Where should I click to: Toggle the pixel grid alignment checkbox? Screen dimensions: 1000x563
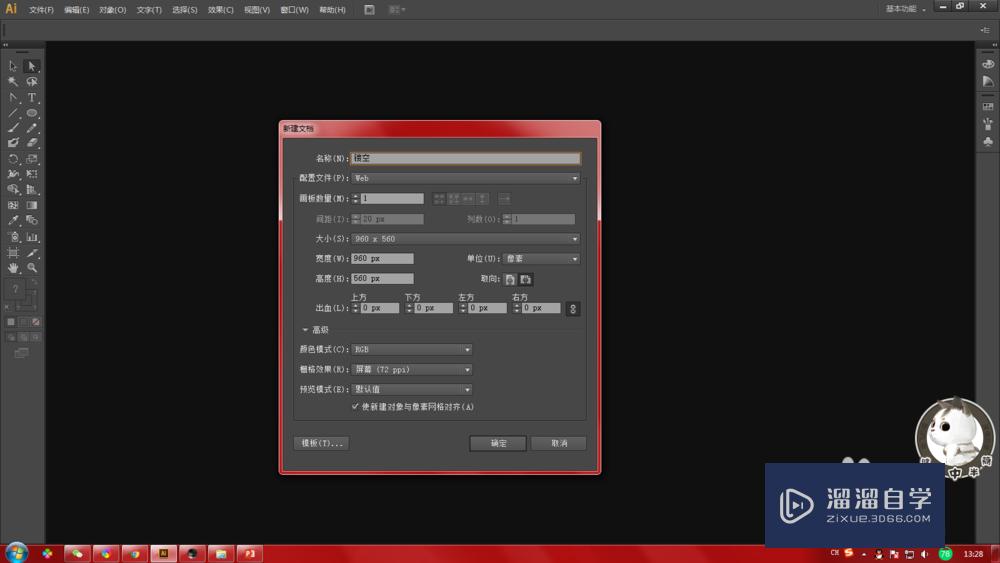[x=355, y=407]
